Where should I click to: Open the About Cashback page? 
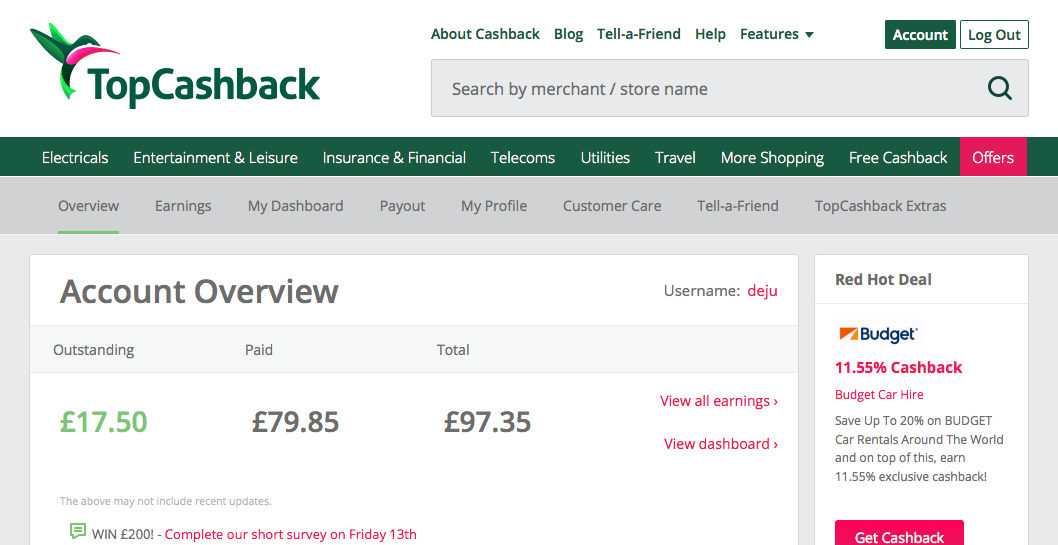485,34
